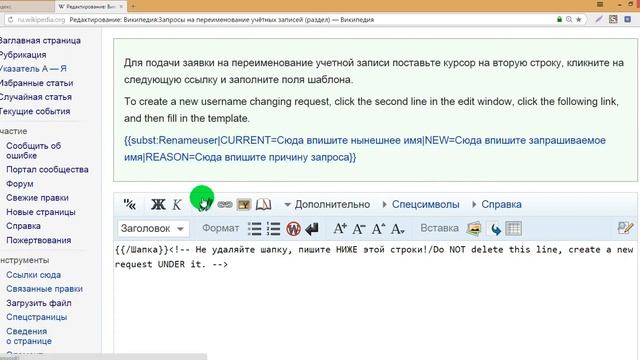This screenshot has width=640, height=360.
Task: Go to Заглавная страница
Action: (40, 40)
